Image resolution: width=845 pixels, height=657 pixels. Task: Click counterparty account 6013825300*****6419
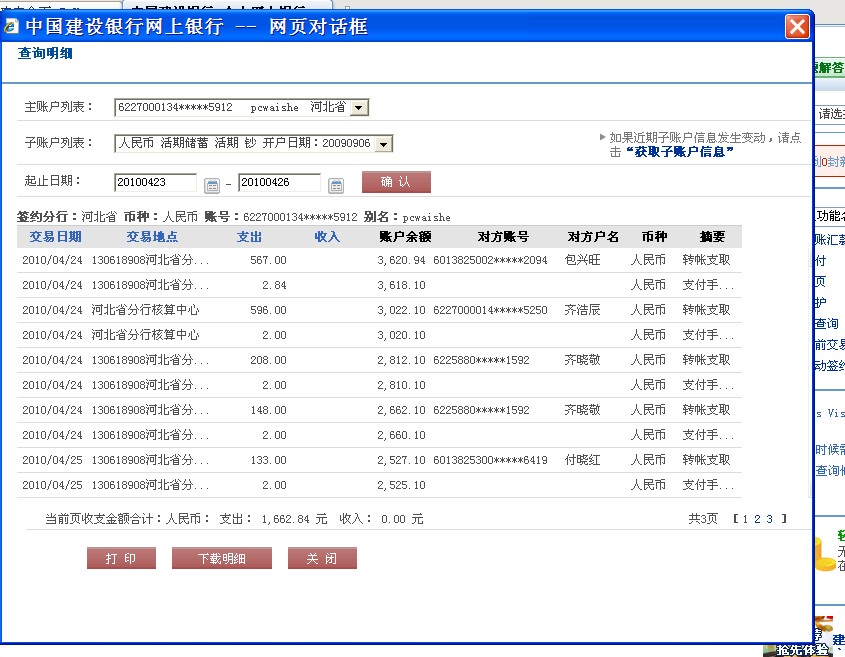[490, 460]
